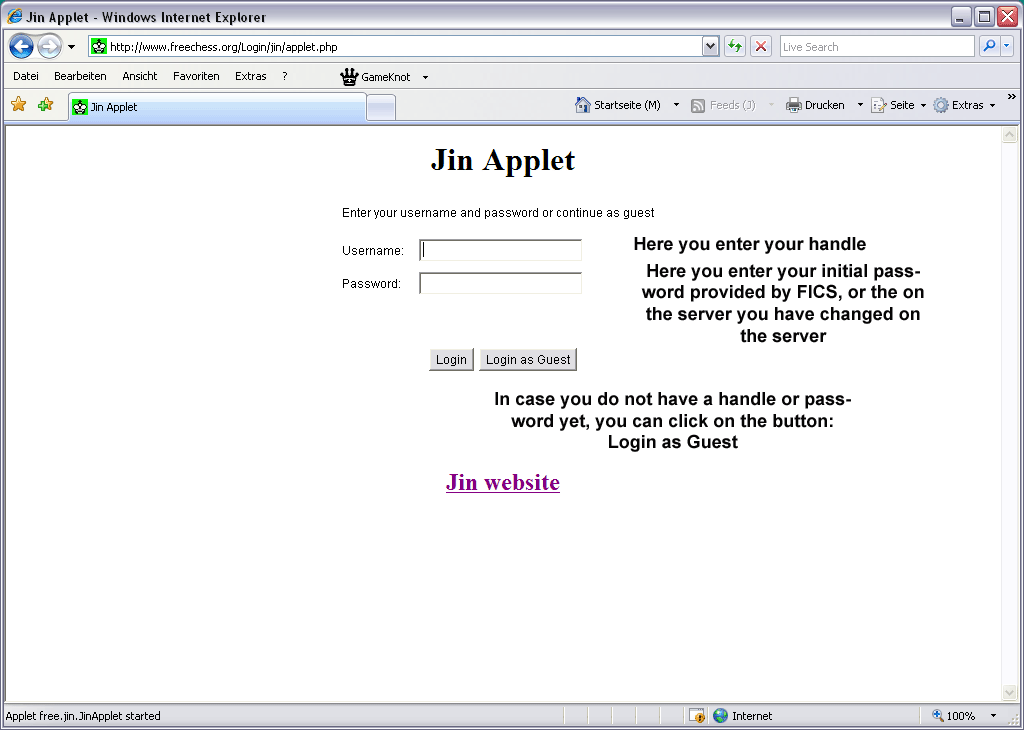Click the 100% zoom level button
This screenshot has width=1024, height=730.
[954, 716]
